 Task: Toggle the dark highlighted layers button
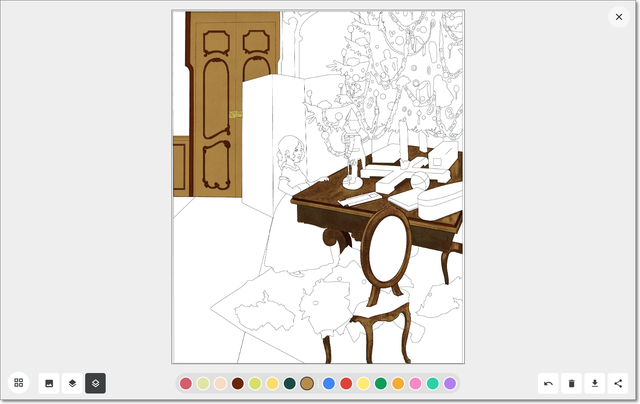(x=95, y=383)
